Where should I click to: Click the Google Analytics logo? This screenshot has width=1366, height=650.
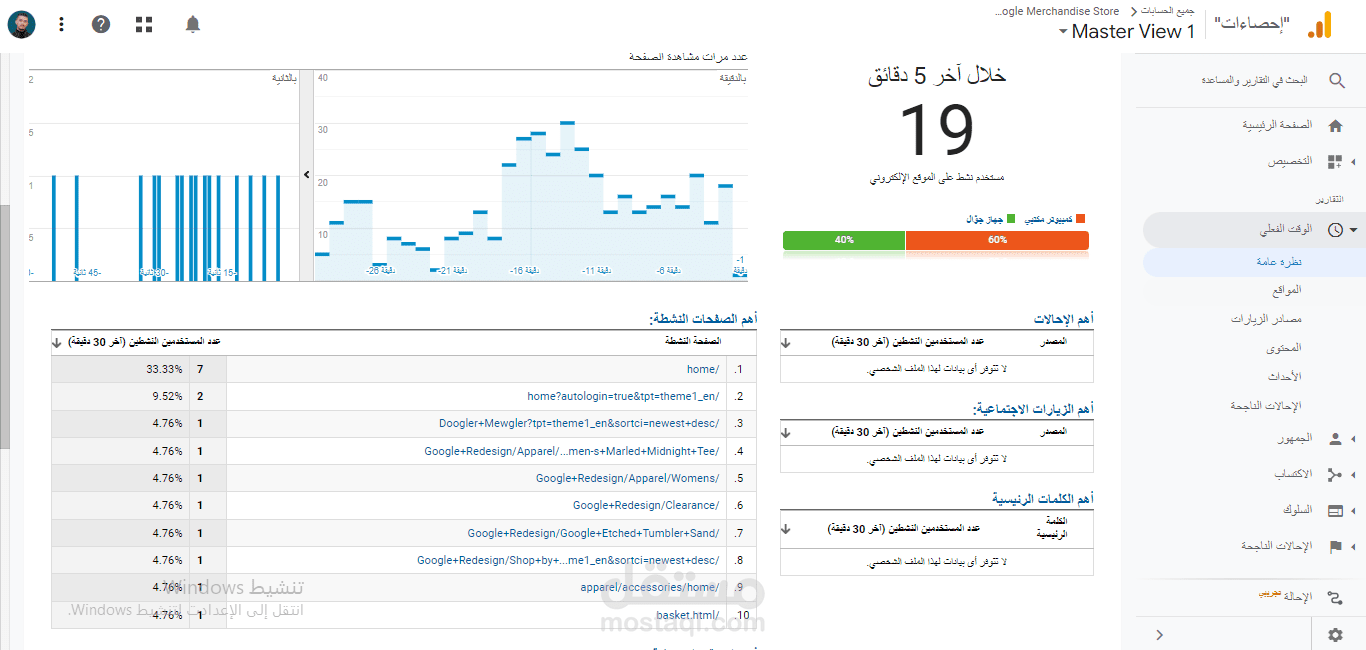pyautogui.click(x=1320, y=25)
